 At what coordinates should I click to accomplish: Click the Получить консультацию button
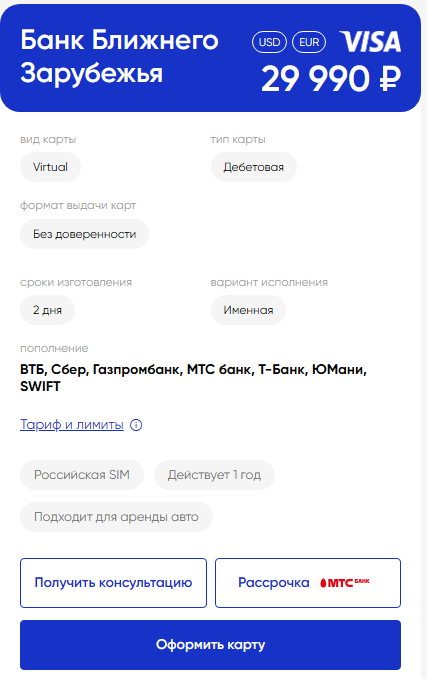113,583
